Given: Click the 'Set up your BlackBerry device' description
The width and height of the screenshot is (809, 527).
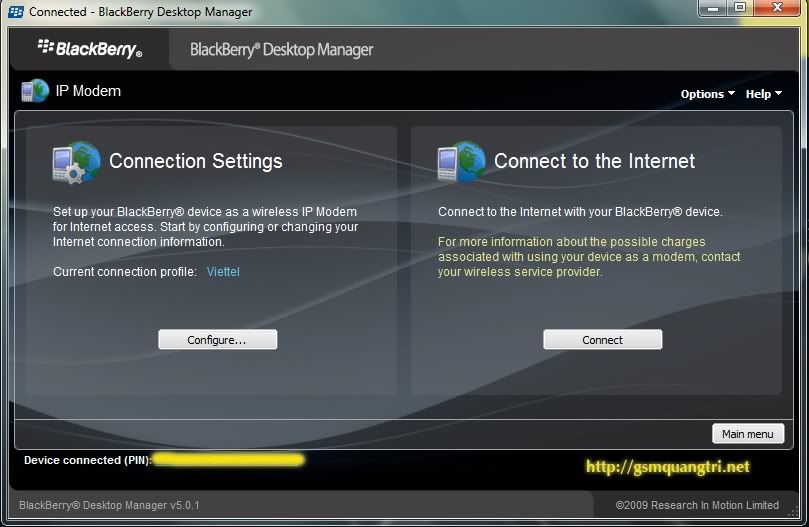Looking at the screenshot, I should click(x=205, y=227).
